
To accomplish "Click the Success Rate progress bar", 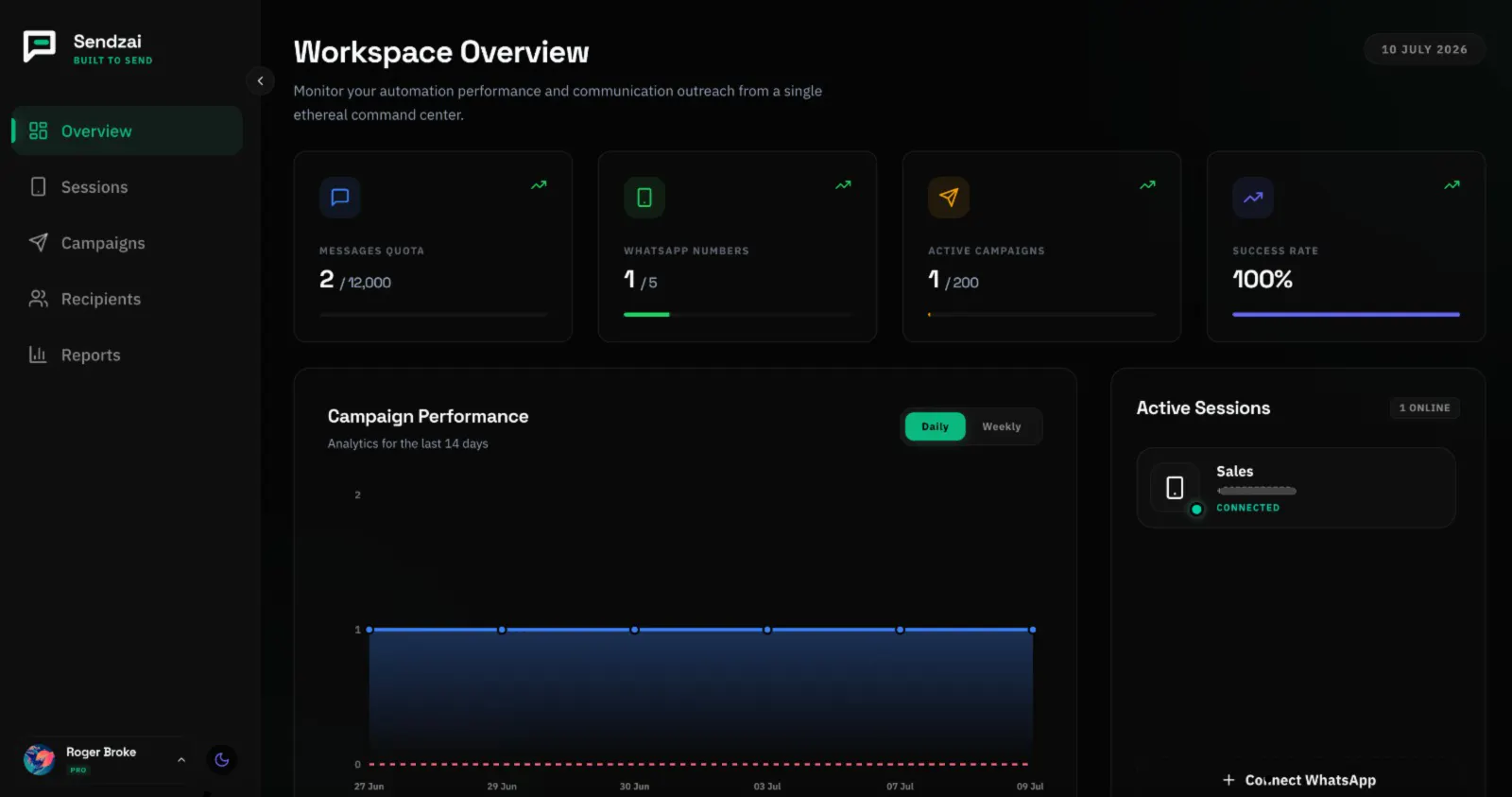I will click(x=1346, y=314).
